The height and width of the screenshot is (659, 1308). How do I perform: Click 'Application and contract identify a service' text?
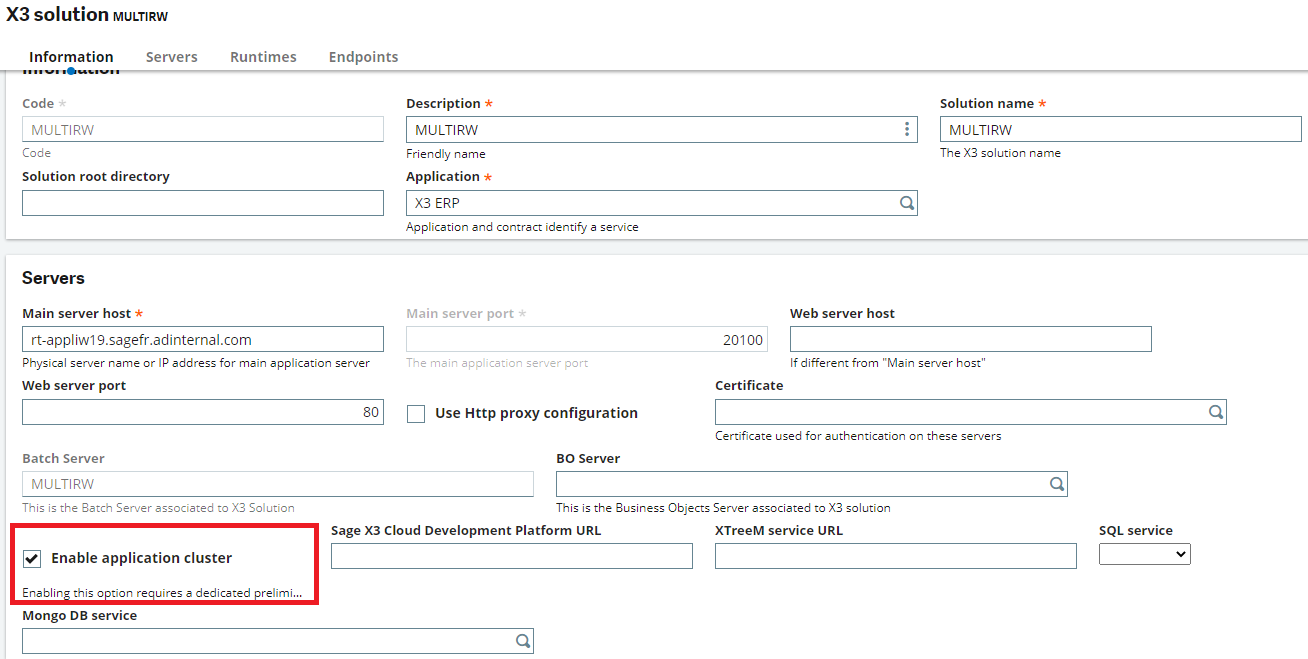(522, 227)
